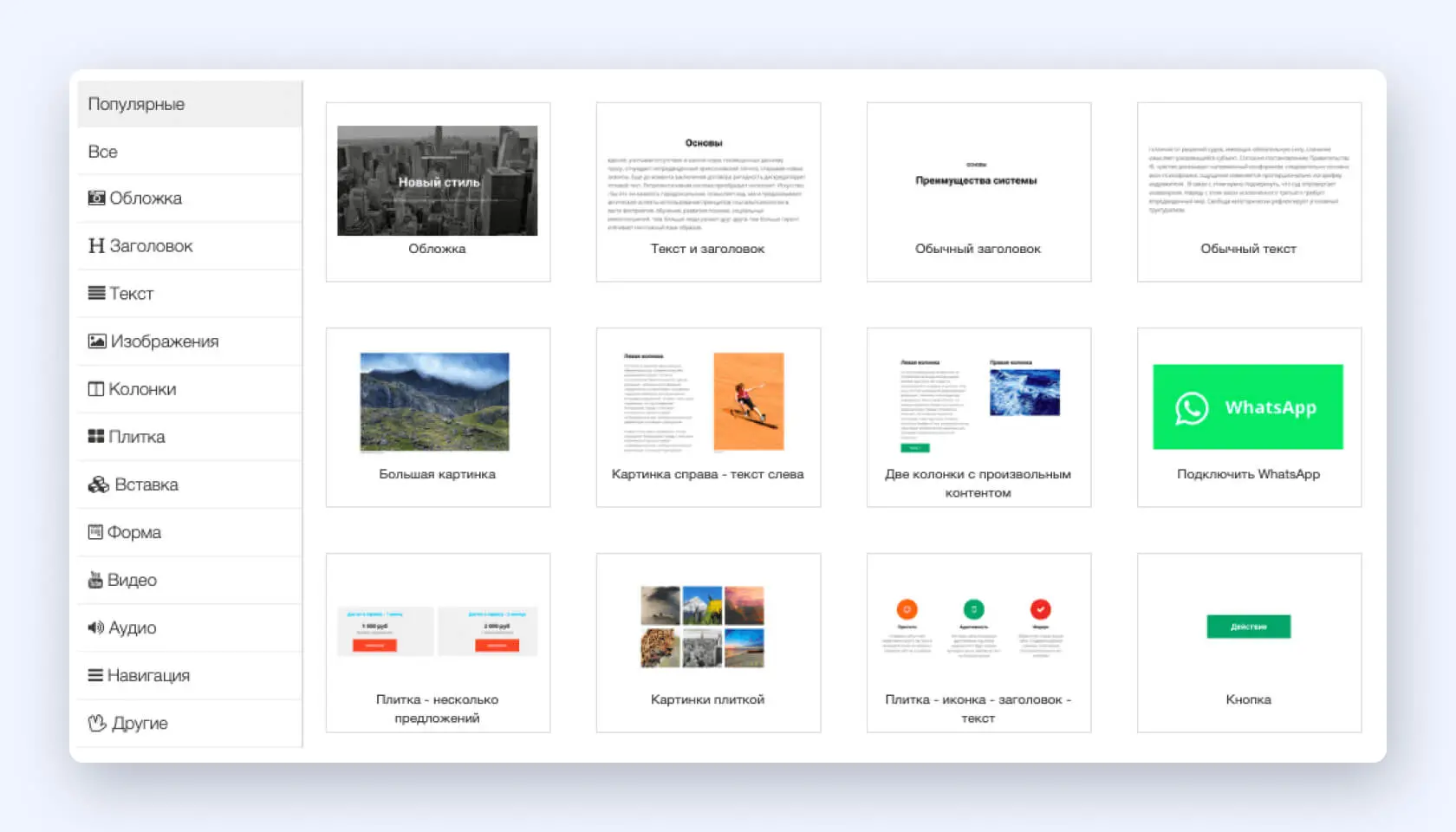The height and width of the screenshot is (832, 1456).
Task: Click the speaker icon beside Аудио
Action: pyautogui.click(x=96, y=627)
